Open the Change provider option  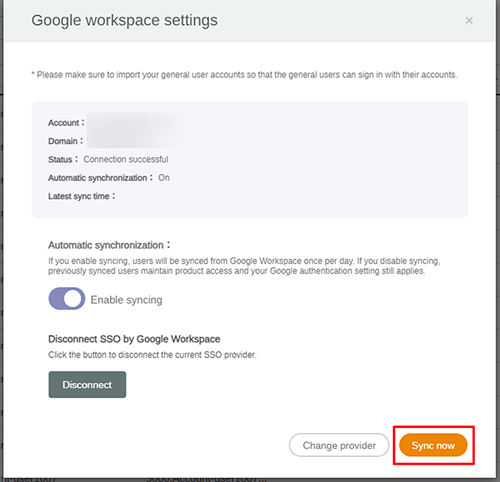[339, 445]
